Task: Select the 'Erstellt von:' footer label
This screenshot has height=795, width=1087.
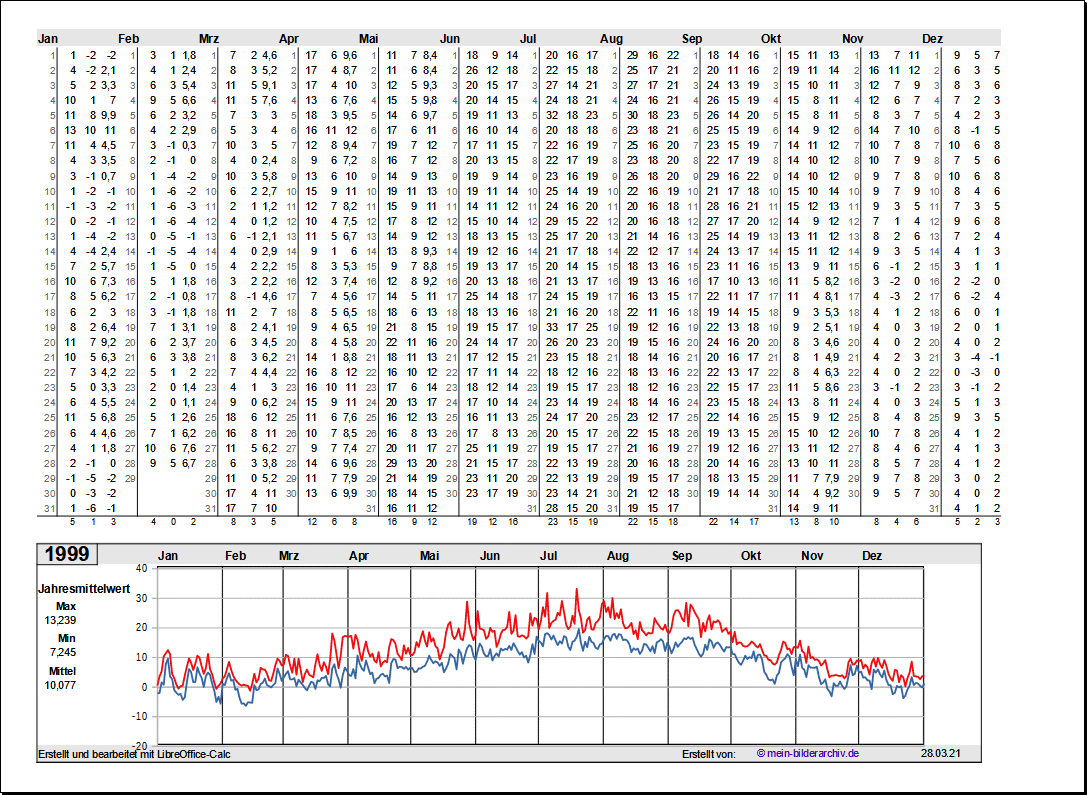Action: coord(708,753)
